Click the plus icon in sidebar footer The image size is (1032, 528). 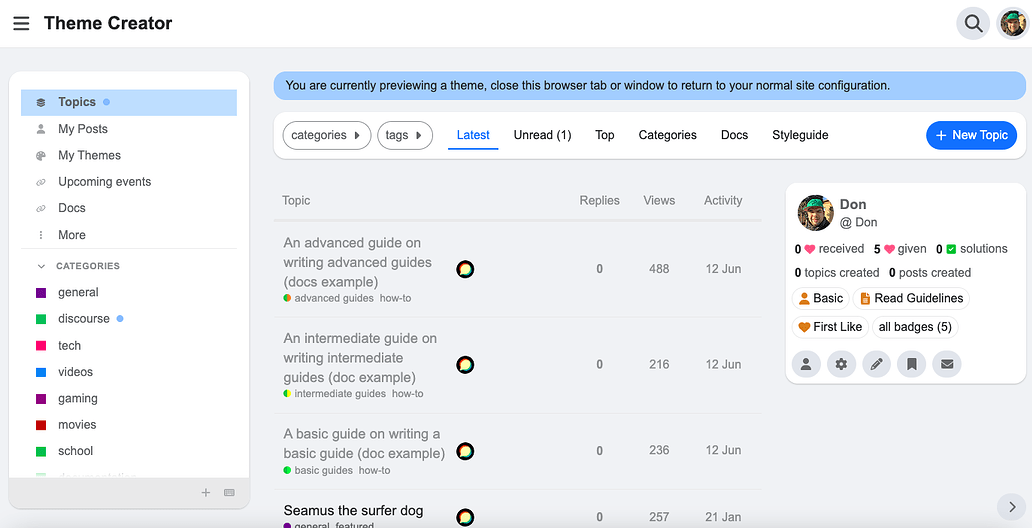click(x=206, y=493)
